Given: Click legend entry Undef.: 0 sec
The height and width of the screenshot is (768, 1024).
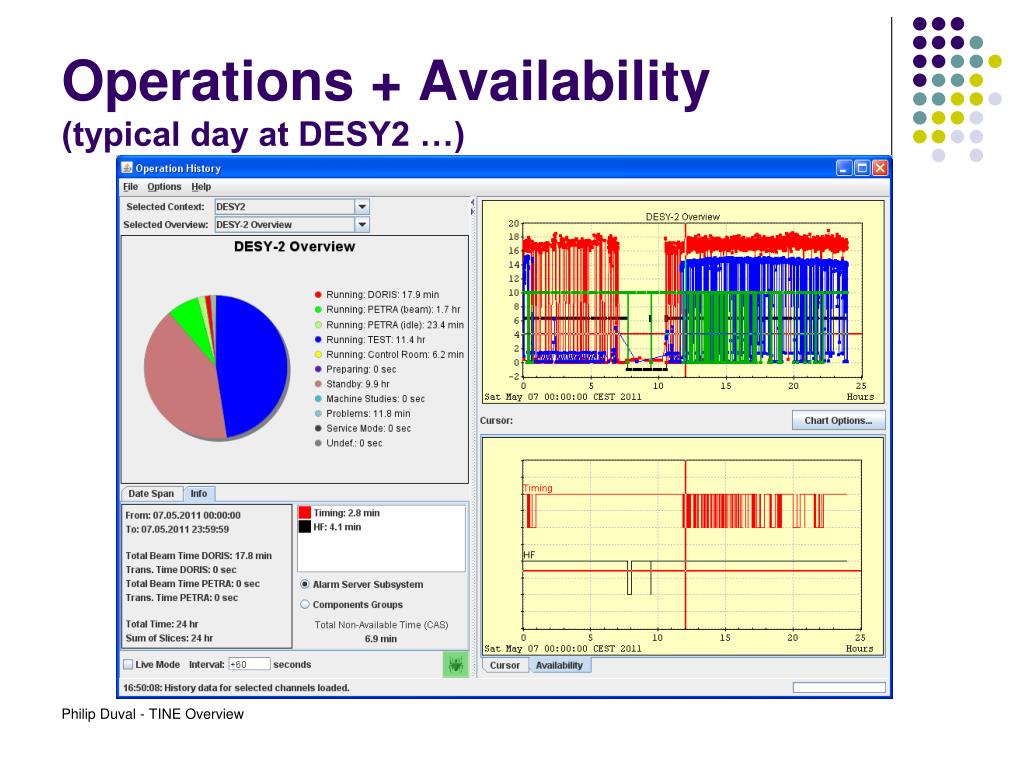Looking at the screenshot, I should tap(349, 443).
